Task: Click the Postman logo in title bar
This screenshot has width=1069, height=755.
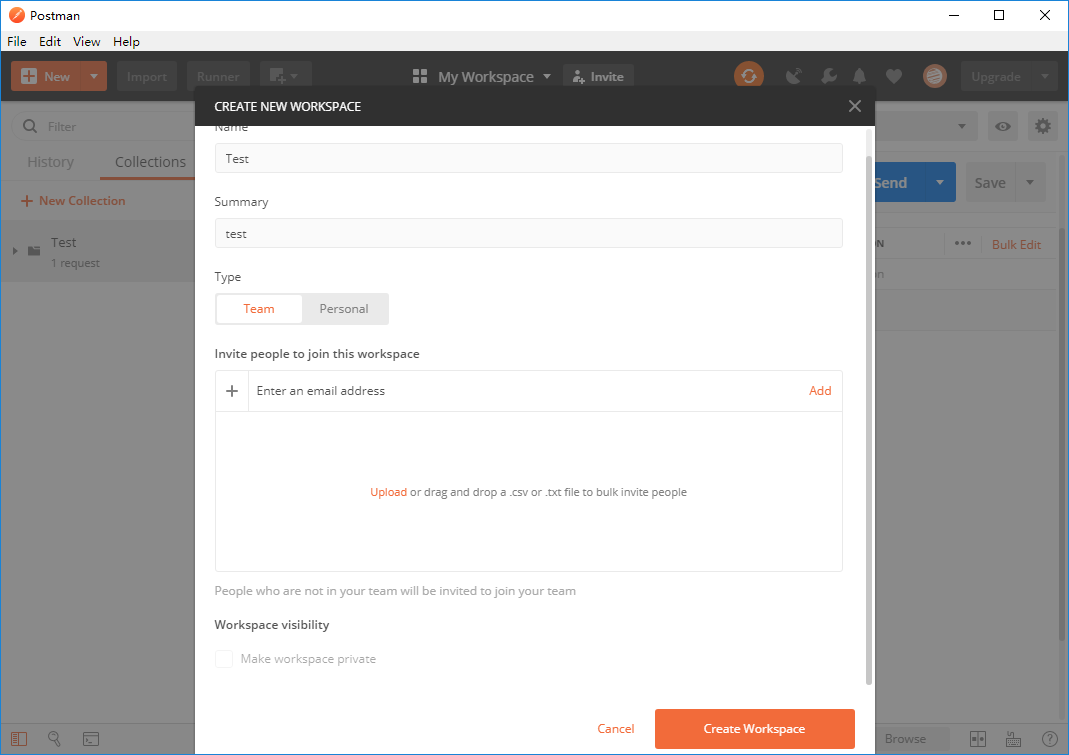Action: tap(16, 15)
